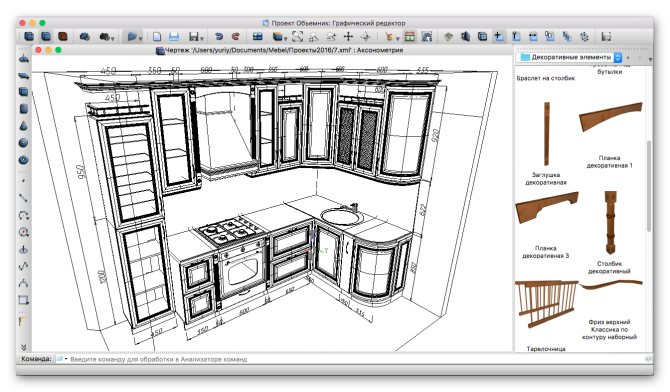Expand the save floppy-disk dropdown arrow
The width and height of the screenshot is (670, 392).
(x=202, y=38)
